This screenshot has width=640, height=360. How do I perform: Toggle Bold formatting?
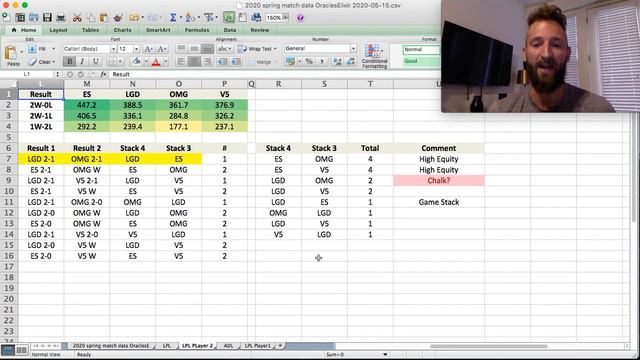point(69,62)
